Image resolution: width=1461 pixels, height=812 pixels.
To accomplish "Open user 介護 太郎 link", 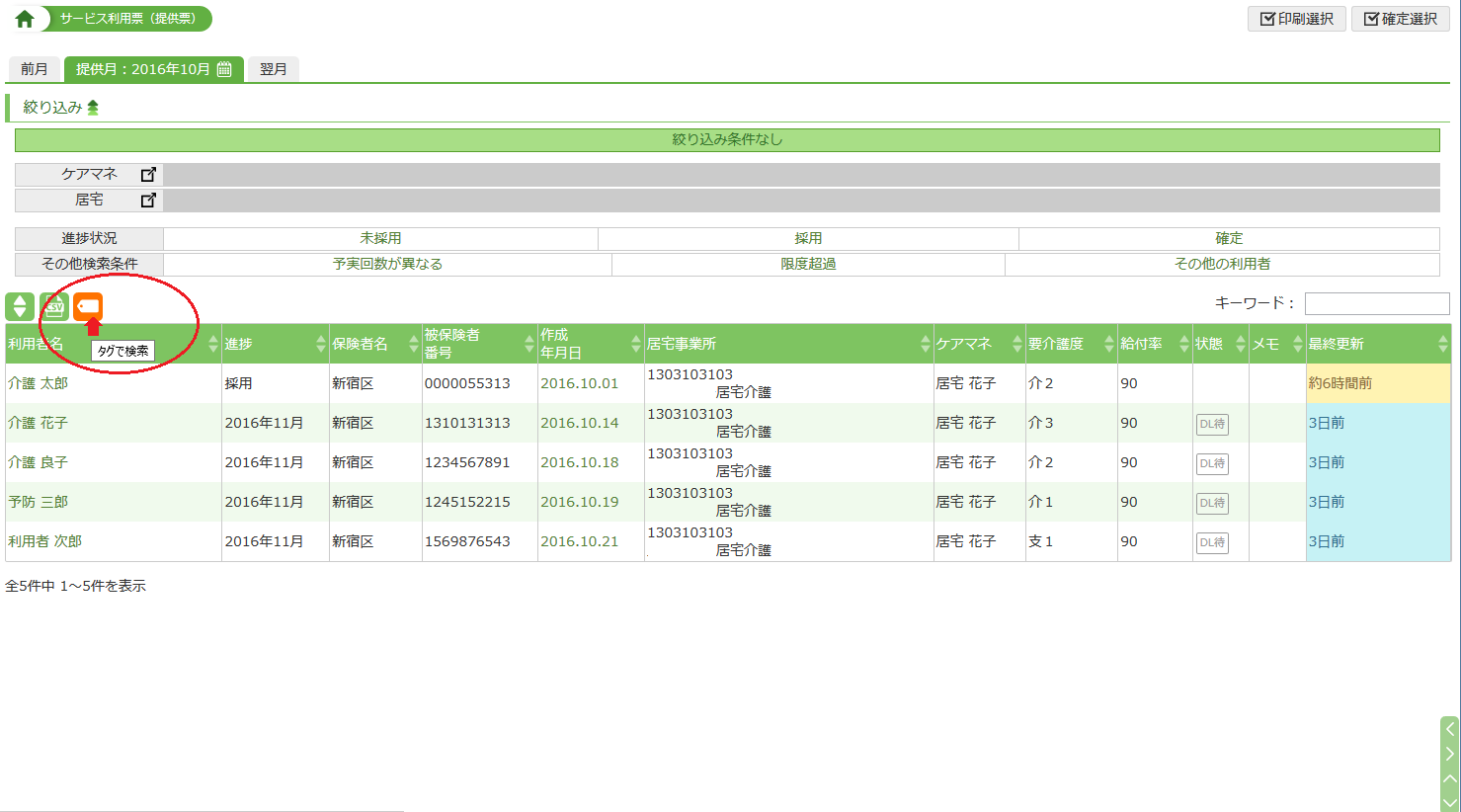I will [x=39, y=383].
